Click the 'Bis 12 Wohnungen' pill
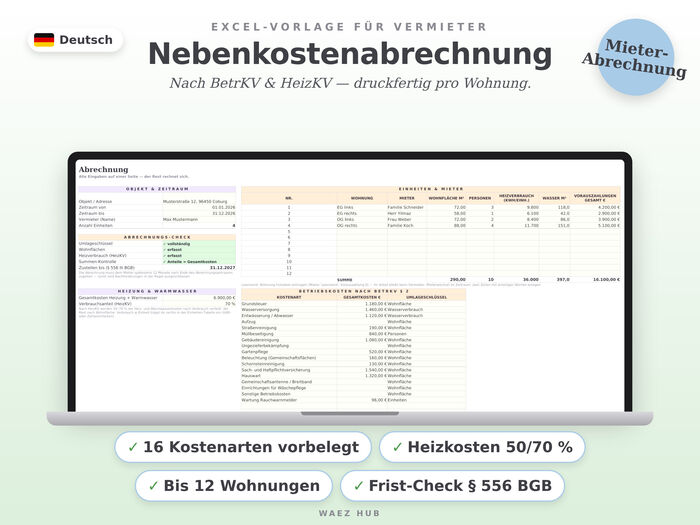 click(233, 486)
